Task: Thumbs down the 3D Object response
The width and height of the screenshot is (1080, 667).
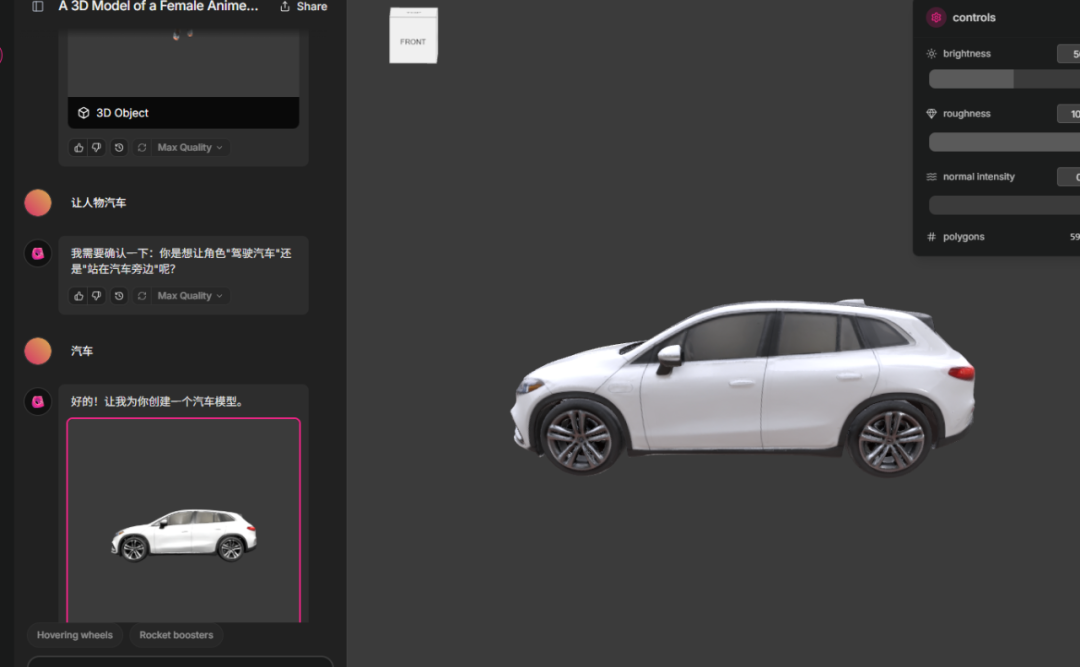Action: click(x=96, y=148)
